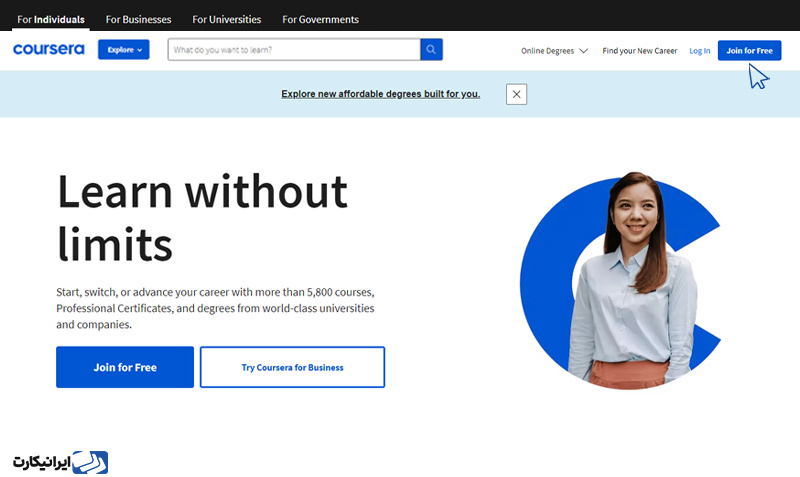Click the Coursera logo

pyautogui.click(x=48, y=49)
